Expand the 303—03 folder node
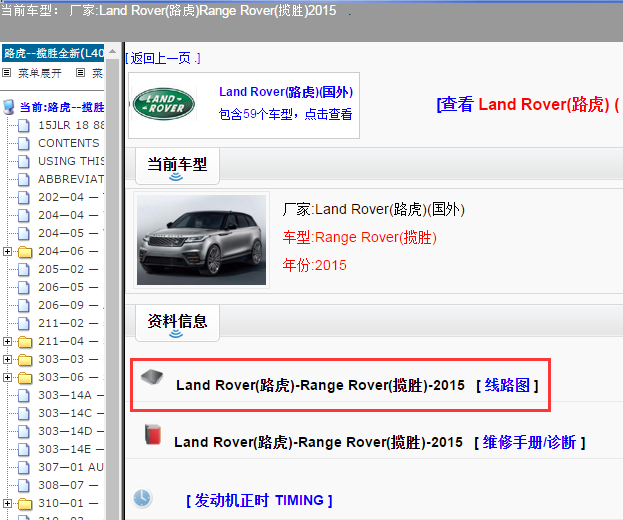The width and height of the screenshot is (623, 520). [x=7, y=359]
